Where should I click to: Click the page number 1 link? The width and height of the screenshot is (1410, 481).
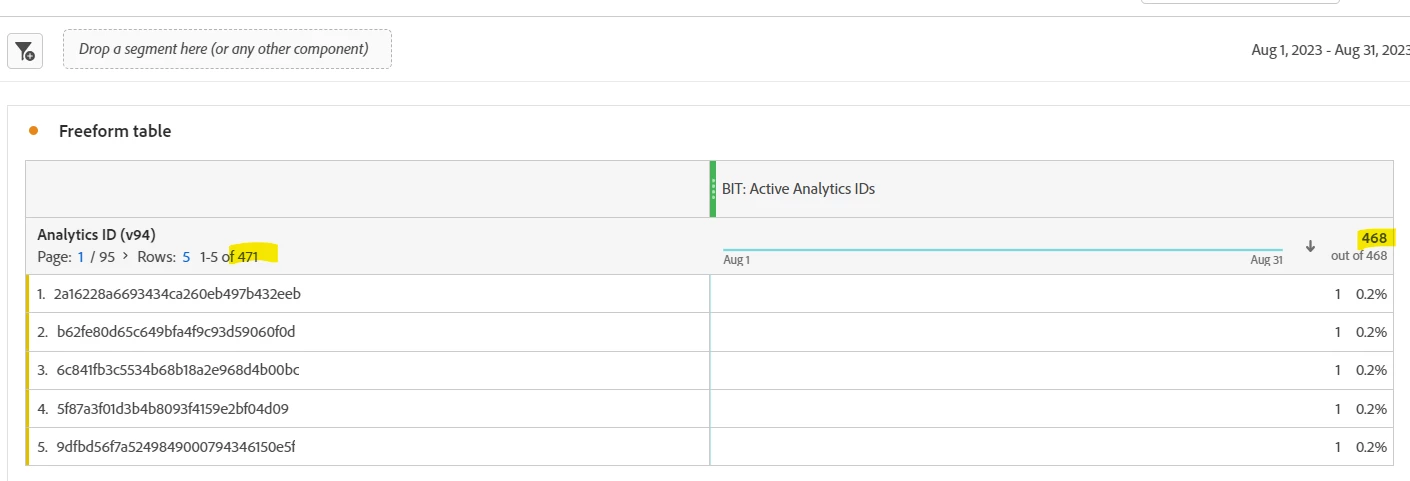click(81, 257)
